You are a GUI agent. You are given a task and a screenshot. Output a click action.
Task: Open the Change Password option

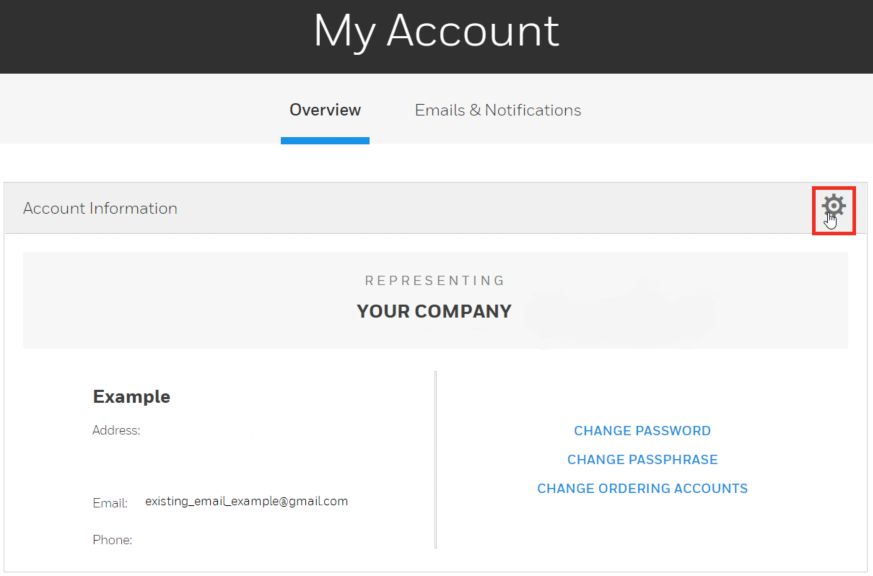coord(642,430)
